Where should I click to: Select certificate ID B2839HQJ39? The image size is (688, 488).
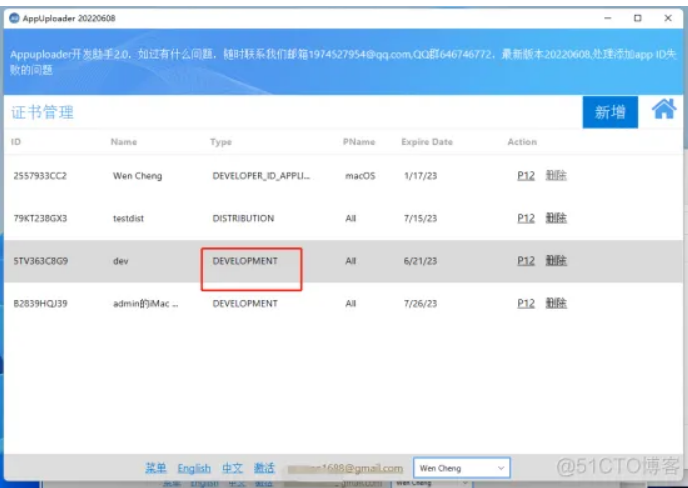(x=40, y=304)
